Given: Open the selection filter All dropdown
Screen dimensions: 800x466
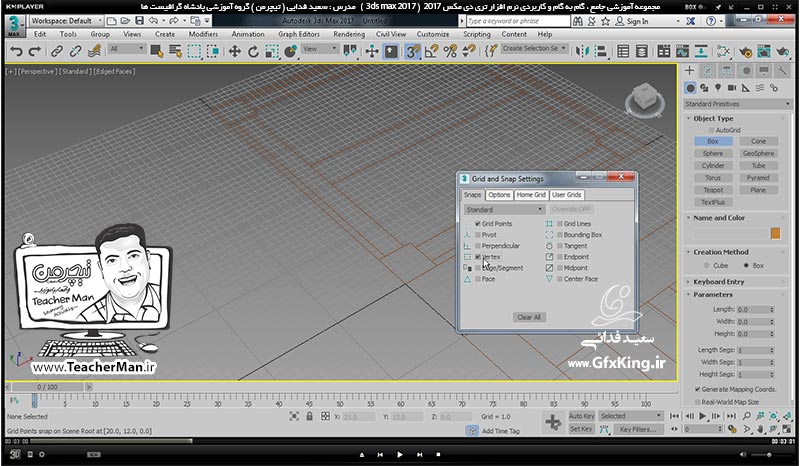Looking at the screenshot, I should (x=127, y=49).
